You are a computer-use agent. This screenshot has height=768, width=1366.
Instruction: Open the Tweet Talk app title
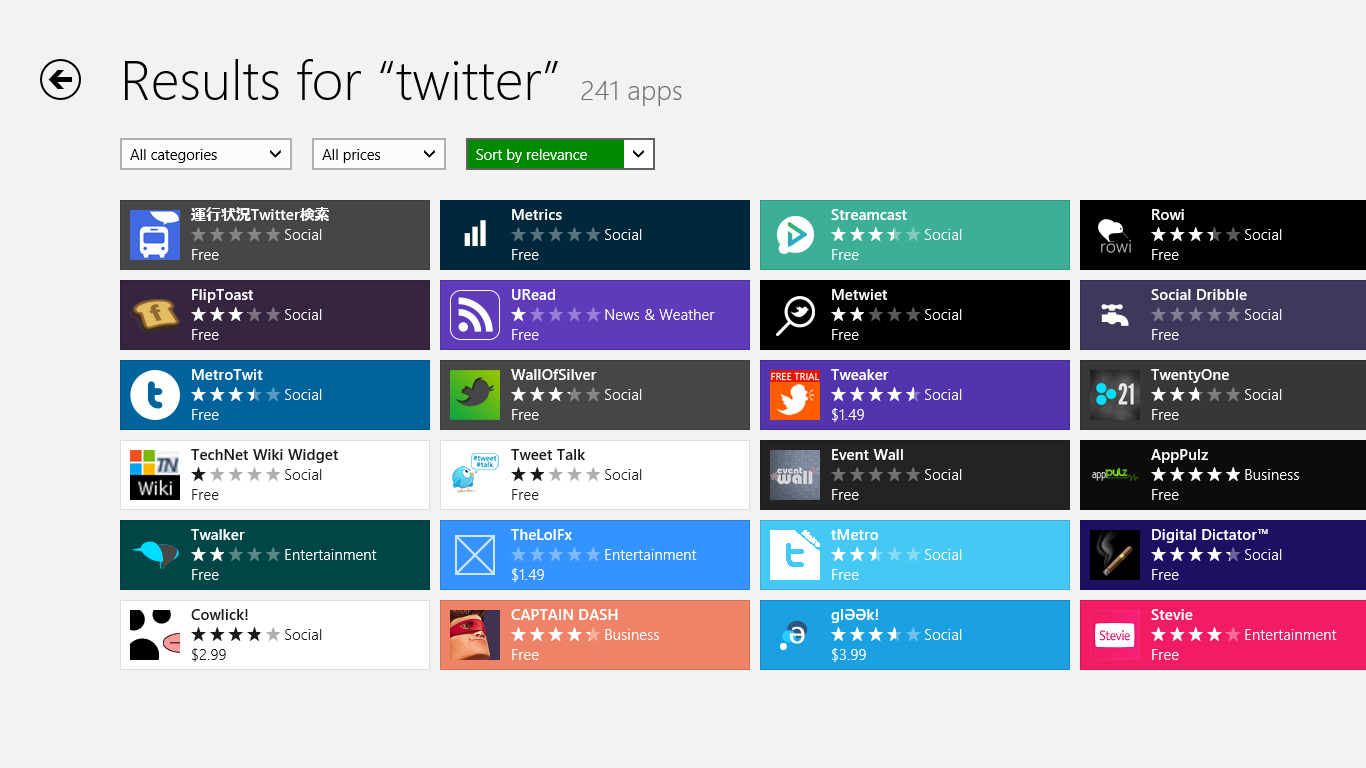[x=548, y=455]
